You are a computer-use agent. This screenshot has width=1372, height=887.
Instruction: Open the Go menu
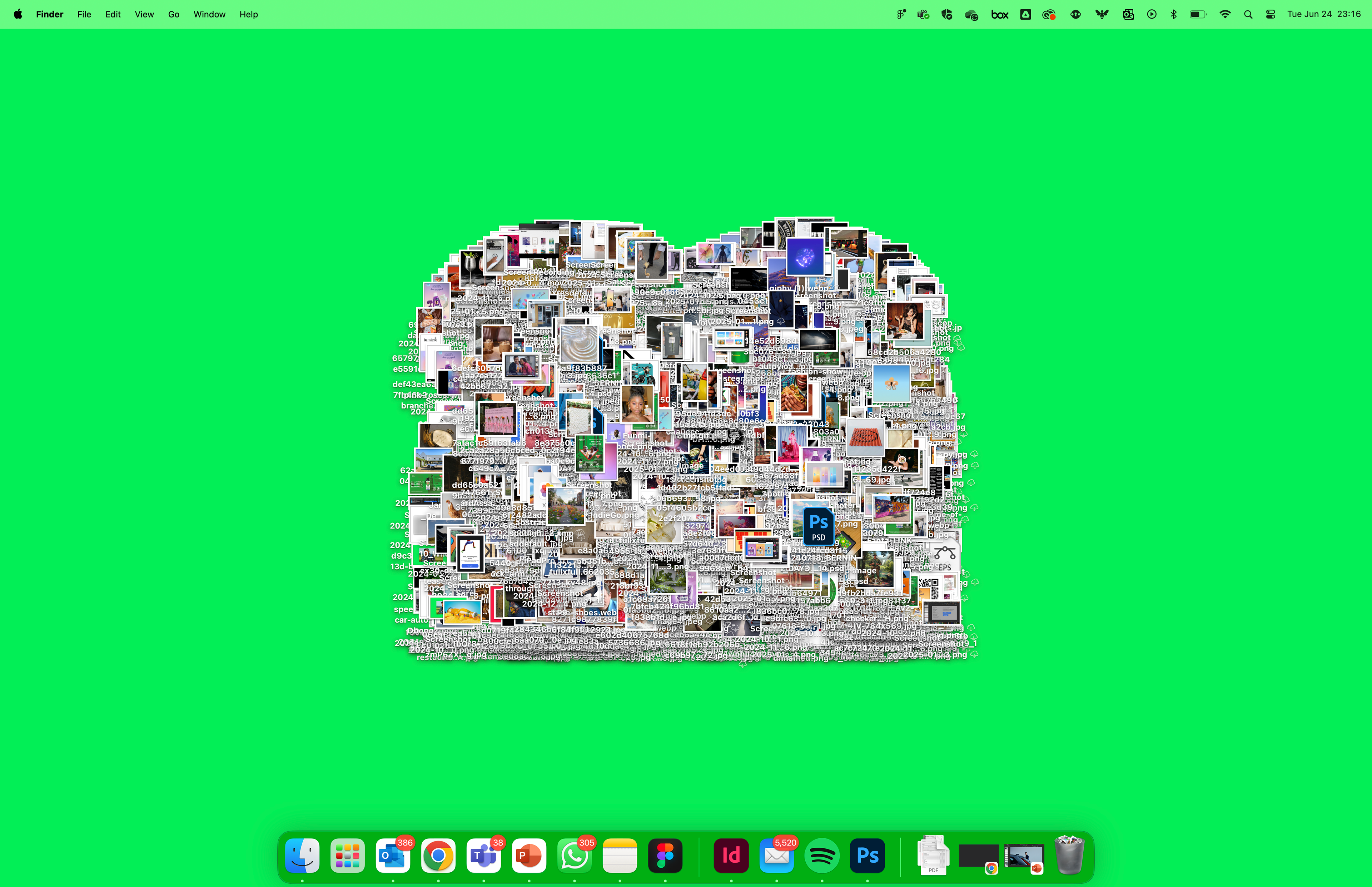173,14
